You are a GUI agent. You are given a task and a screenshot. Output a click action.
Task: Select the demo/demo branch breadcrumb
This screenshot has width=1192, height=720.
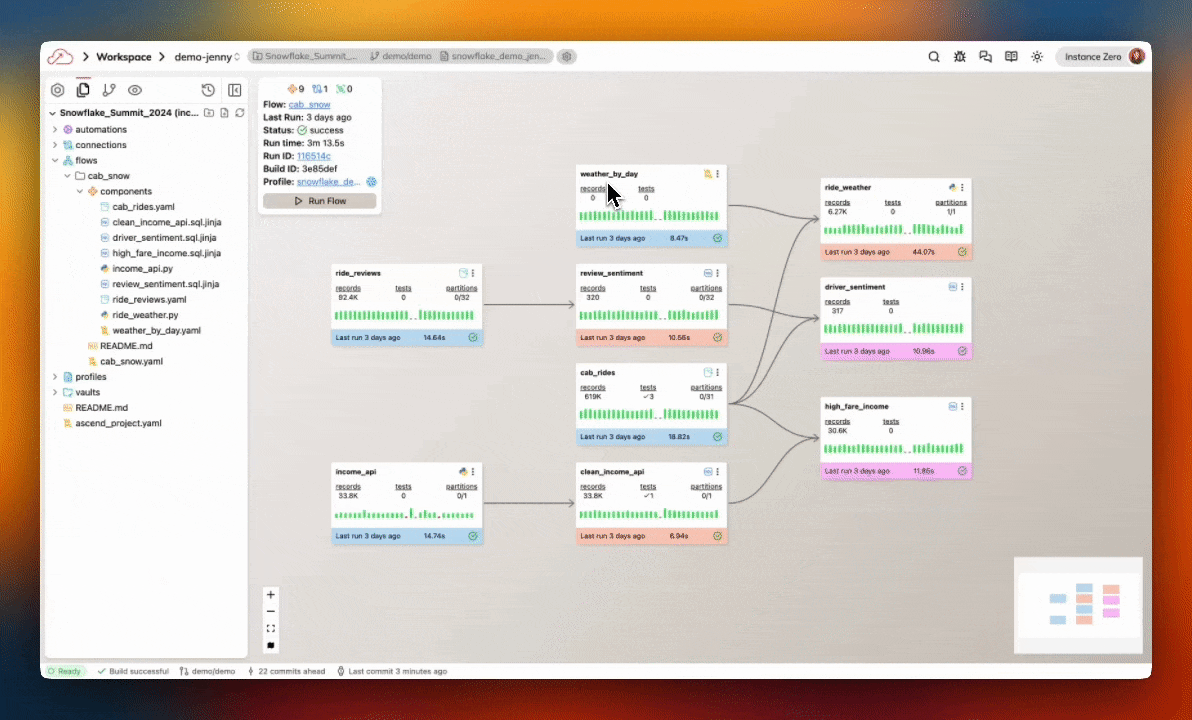pos(401,56)
